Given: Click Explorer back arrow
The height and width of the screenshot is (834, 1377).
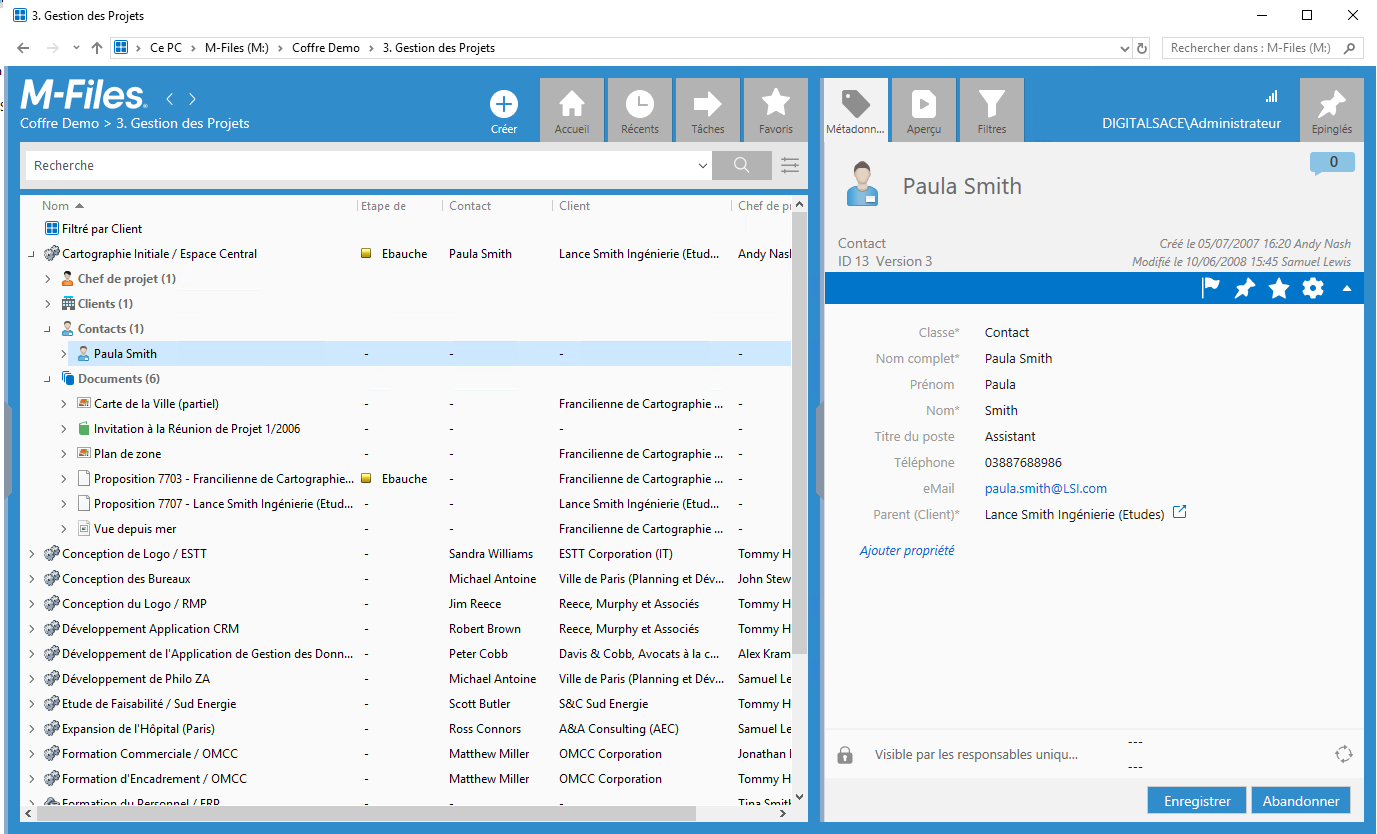Looking at the screenshot, I should point(23,48).
